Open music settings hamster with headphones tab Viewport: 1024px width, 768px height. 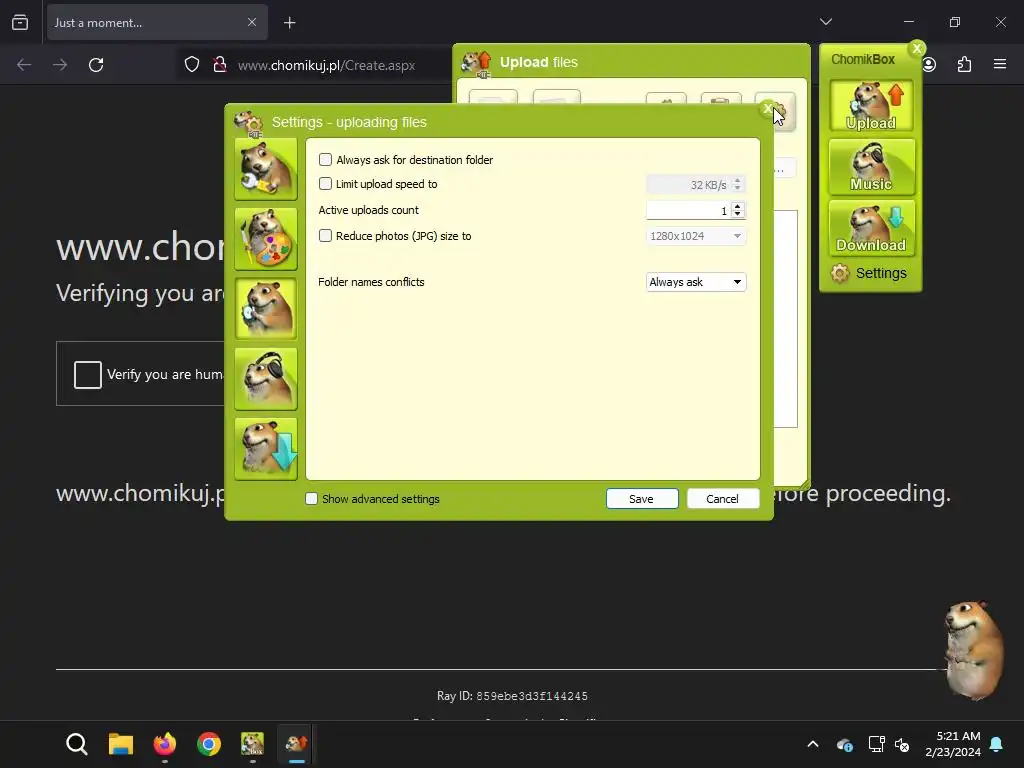[x=266, y=379]
